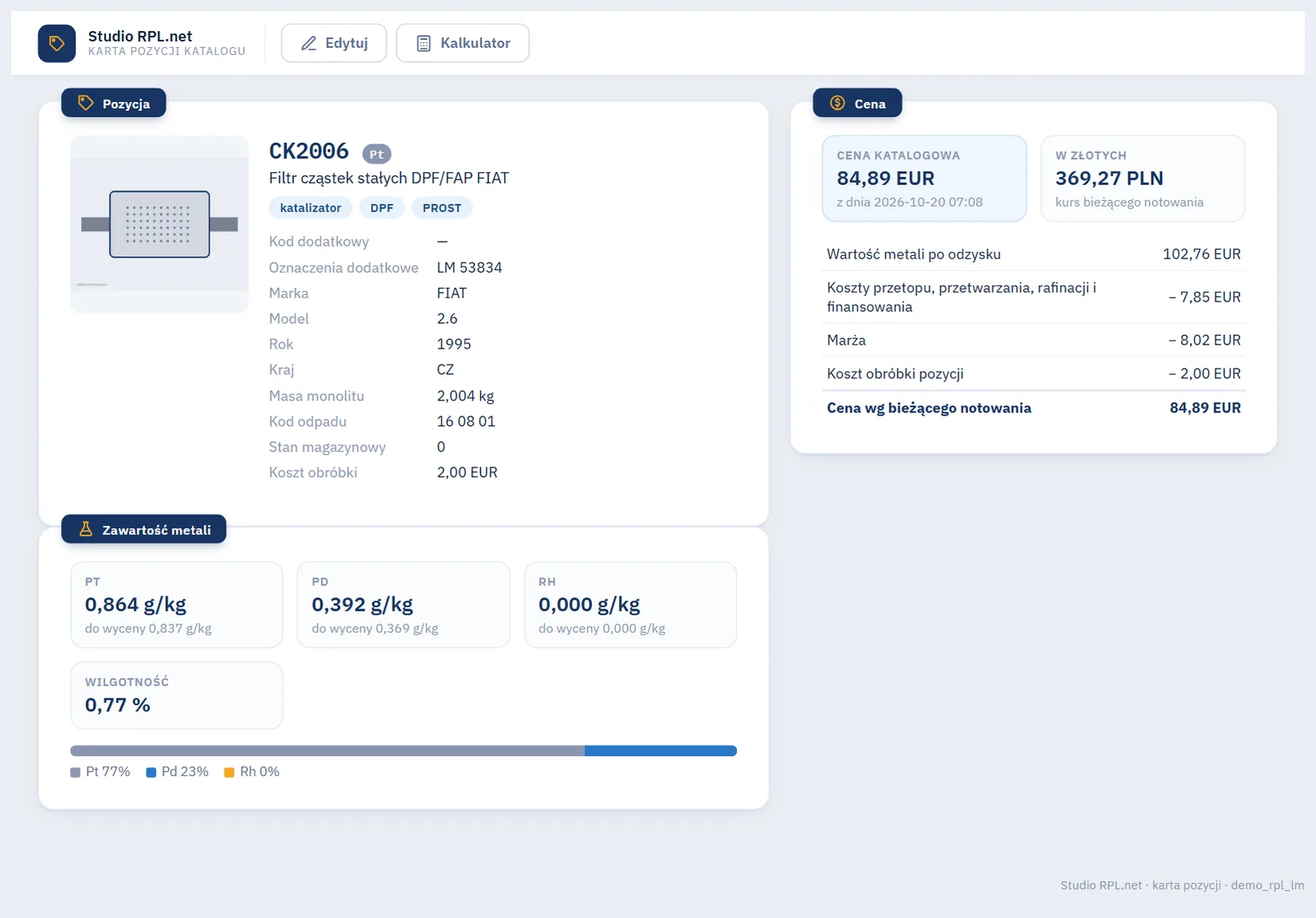Select the PROST tag
Image resolution: width=1316 pixels, height=918 pixels.
coord(442,207)
